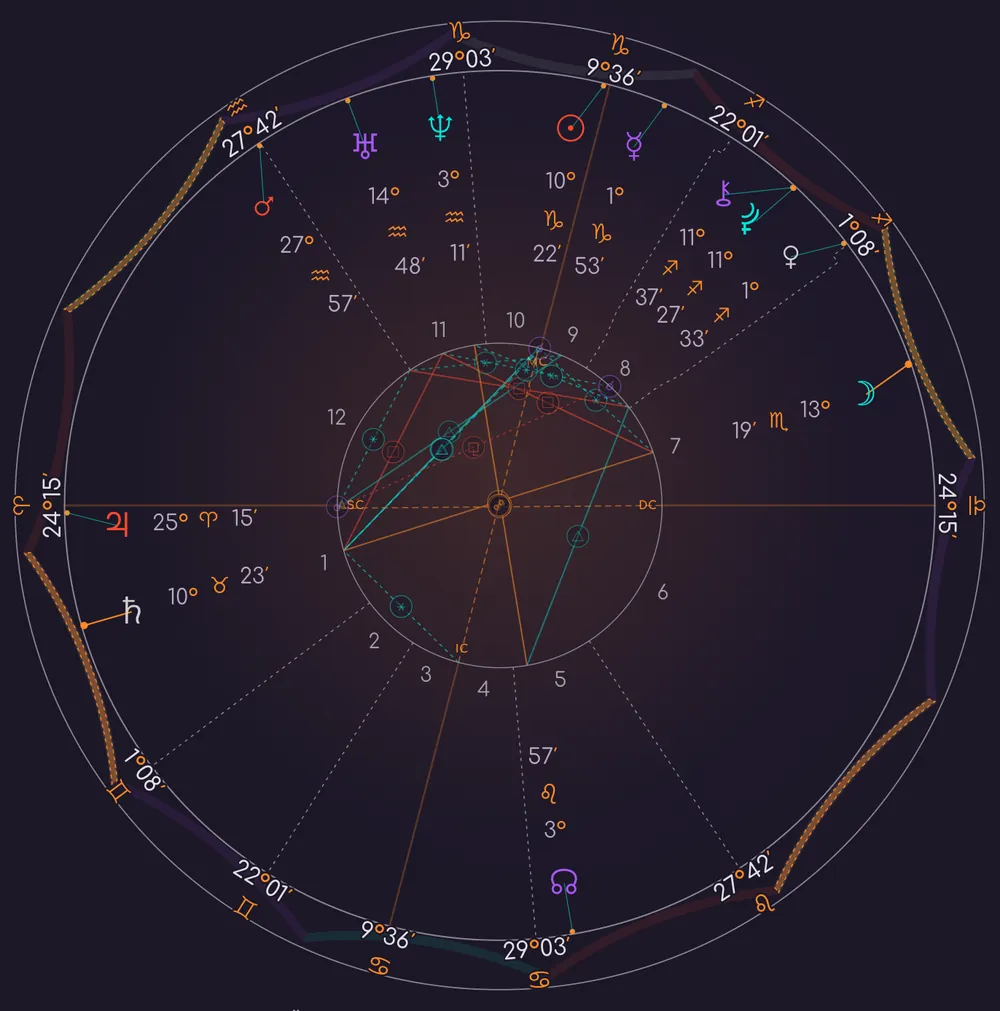Click the bottom 29°03' cusp label
Viewport: 1000px width, 1011px height.
[x=536, y=948]
